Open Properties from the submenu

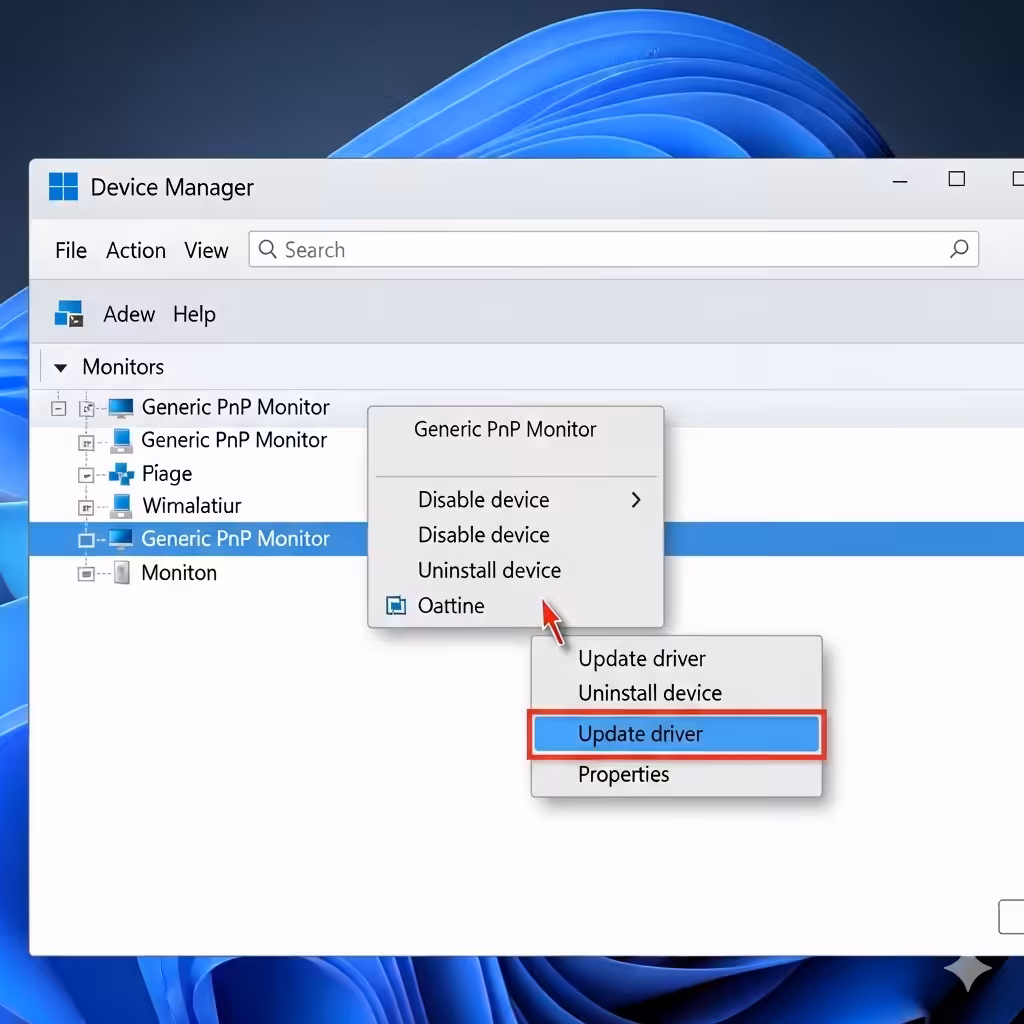(677, 775)
